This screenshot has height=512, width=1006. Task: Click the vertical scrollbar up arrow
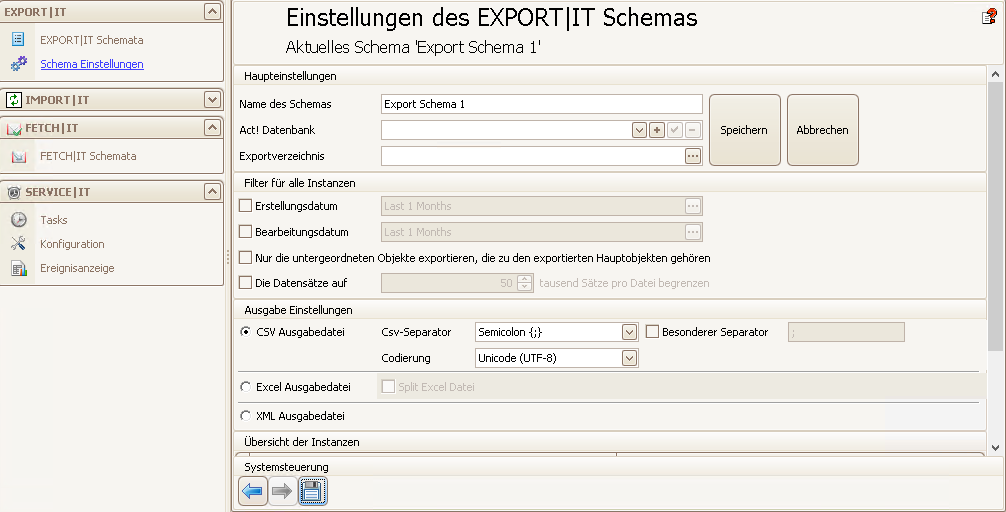(996, 74)
